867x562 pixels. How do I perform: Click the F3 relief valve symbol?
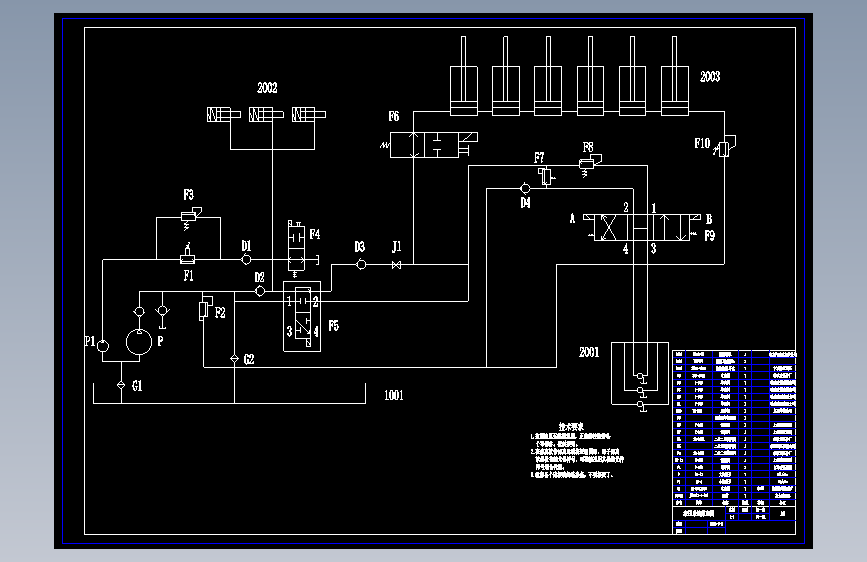coord(190,218)
